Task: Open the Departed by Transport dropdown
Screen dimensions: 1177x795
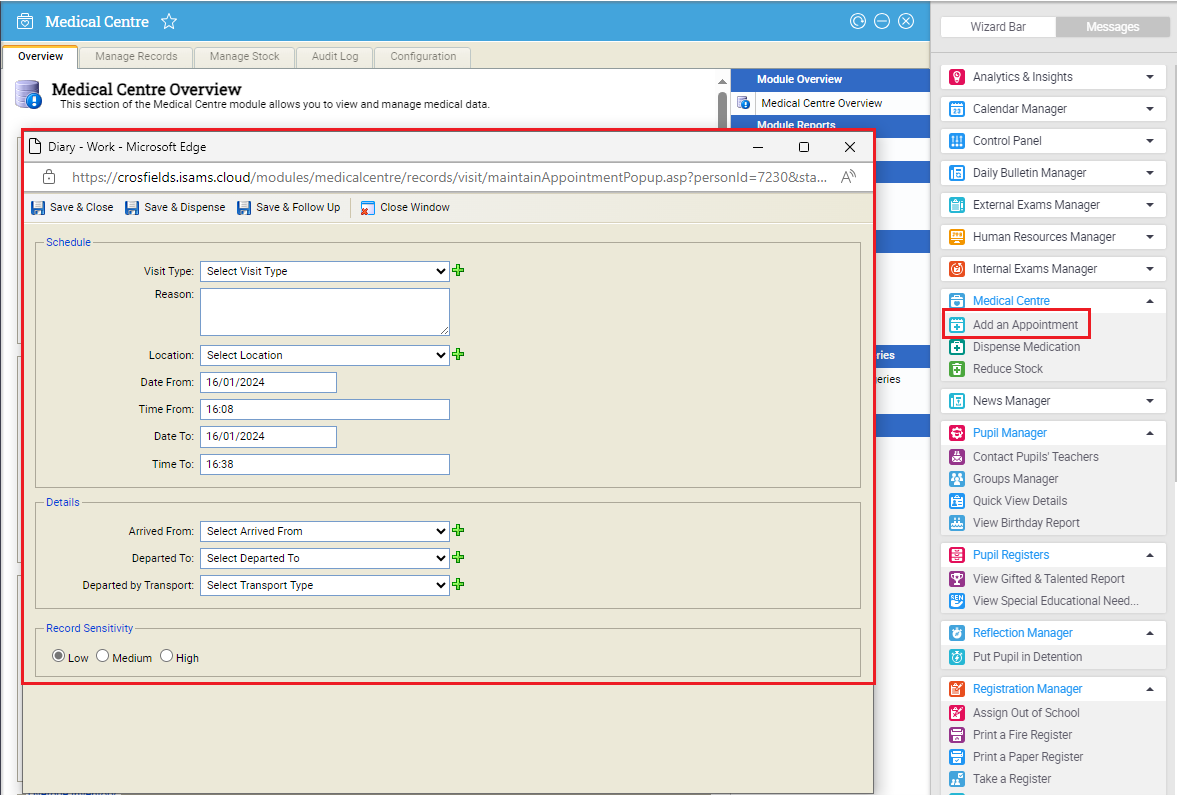Action: coord(324,585)
